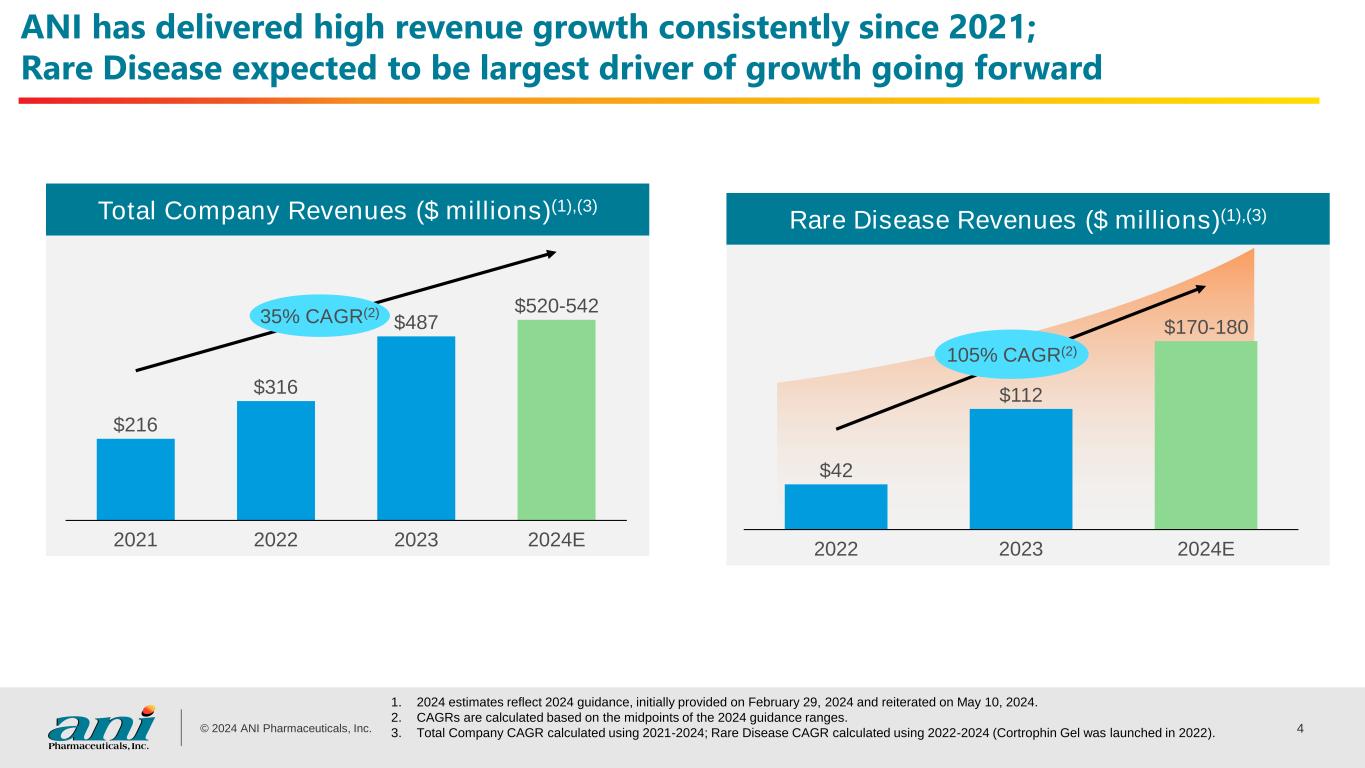
Task: Click the green 2024E bar labeled $170-180
Action: 1205,435
